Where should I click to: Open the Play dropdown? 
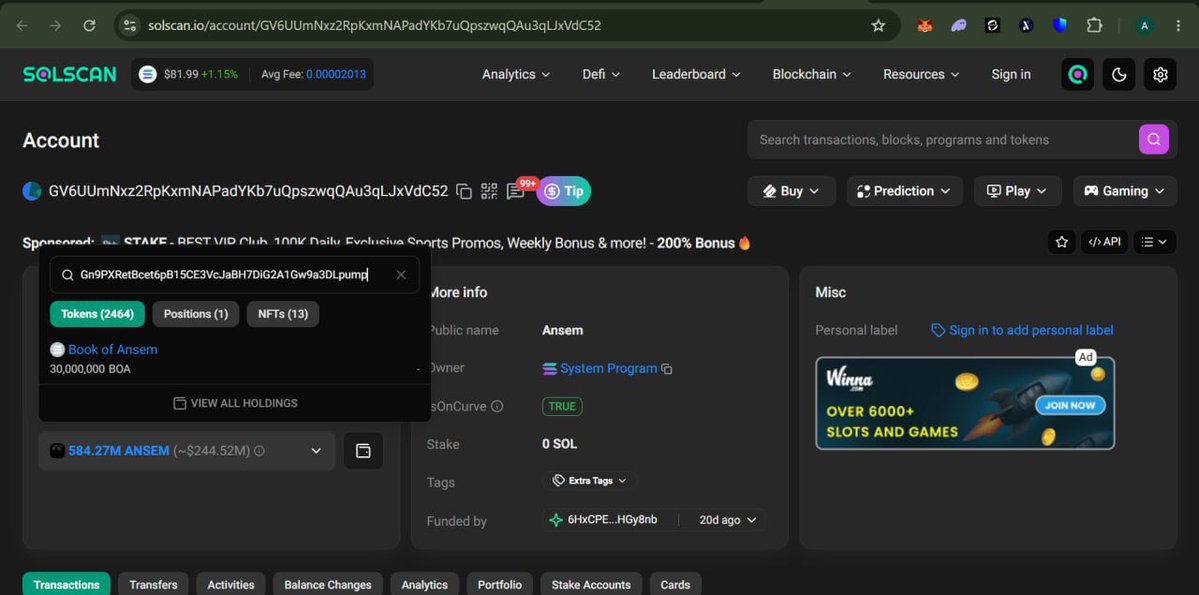pyautogui.click(x=1018, y=191)
